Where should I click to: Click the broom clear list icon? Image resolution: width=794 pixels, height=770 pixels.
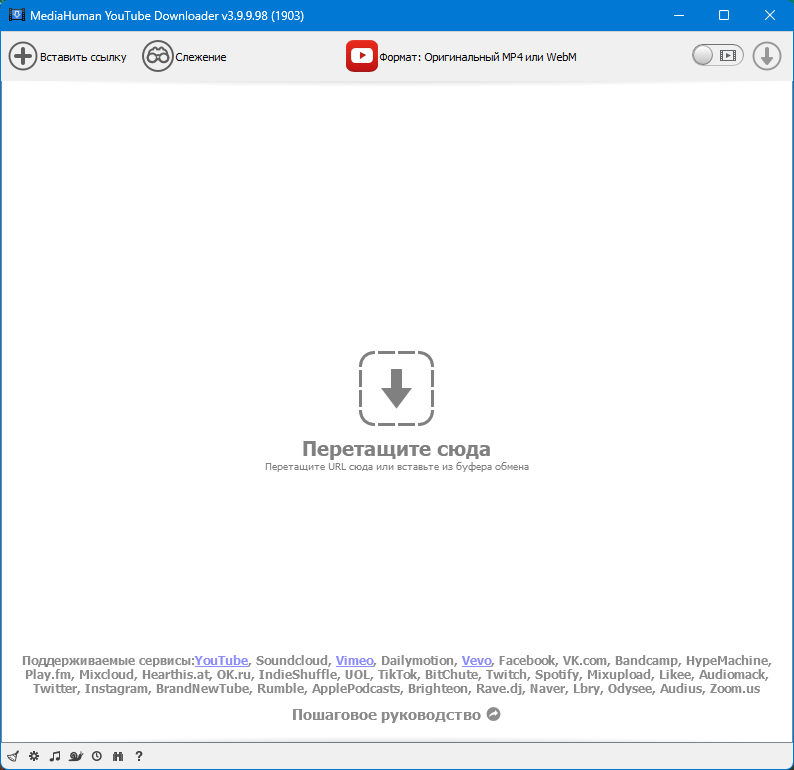point(13,756)
